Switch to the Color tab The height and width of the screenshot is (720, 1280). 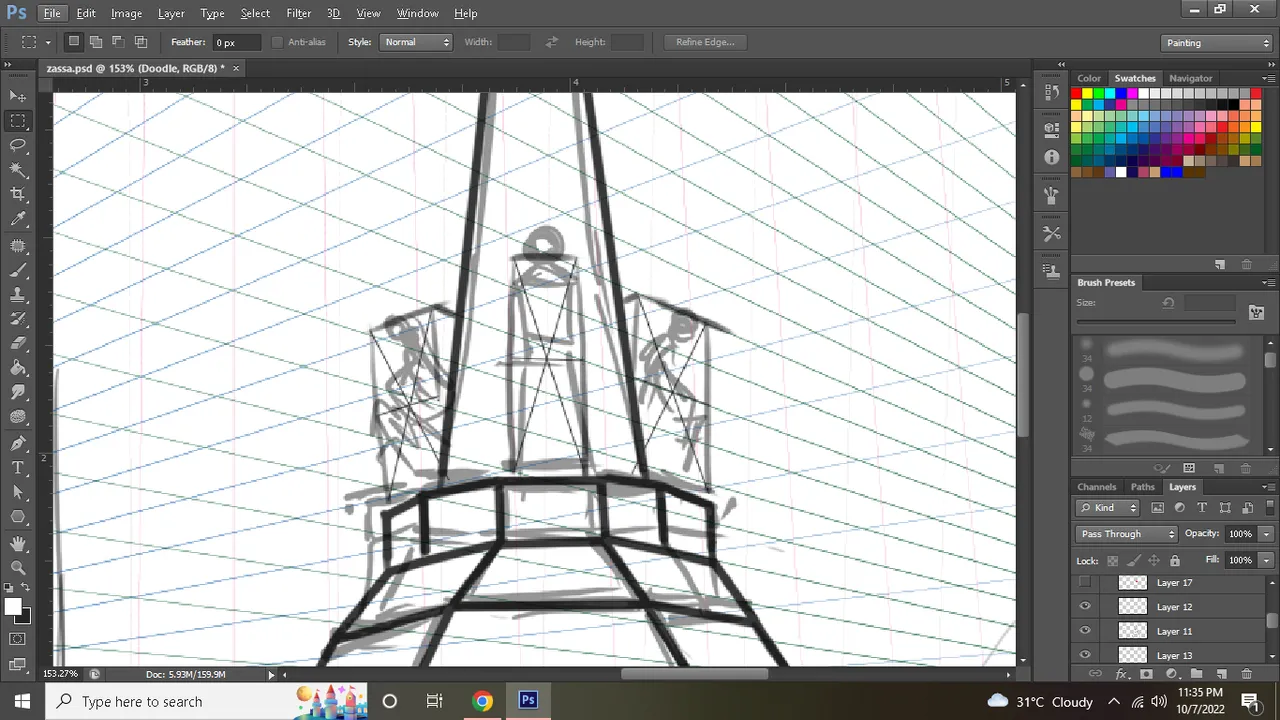coord(1089,78)
